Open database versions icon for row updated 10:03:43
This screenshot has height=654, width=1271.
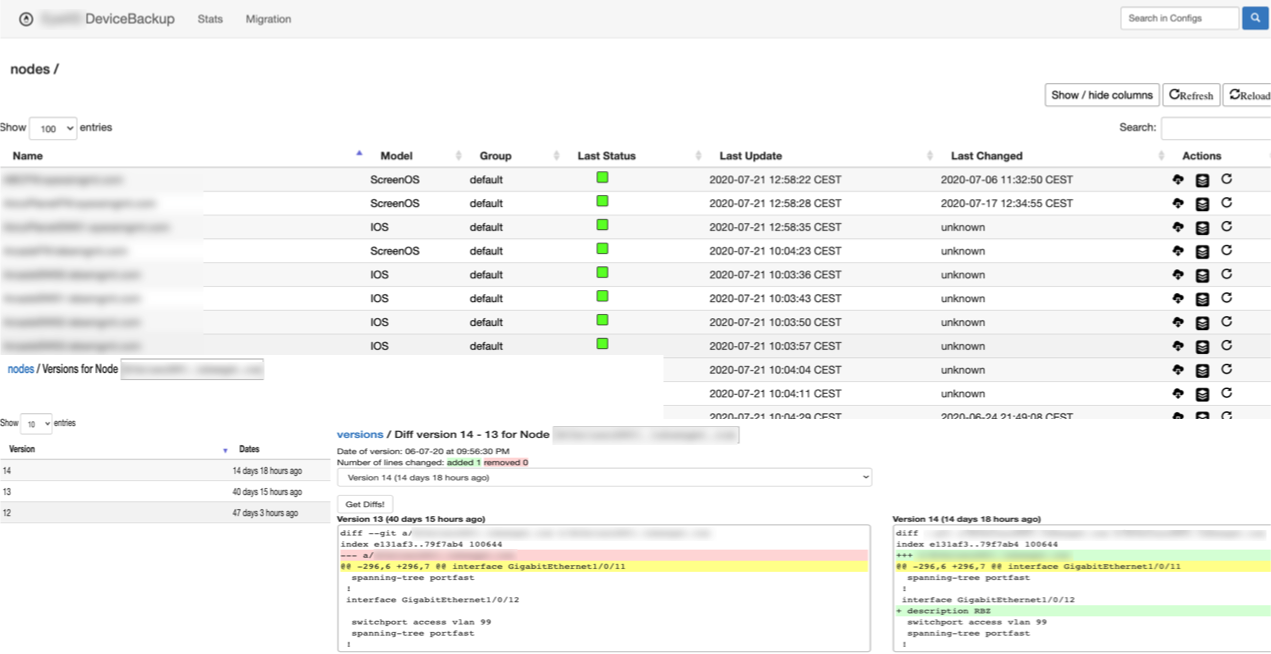pos(1202,299)
